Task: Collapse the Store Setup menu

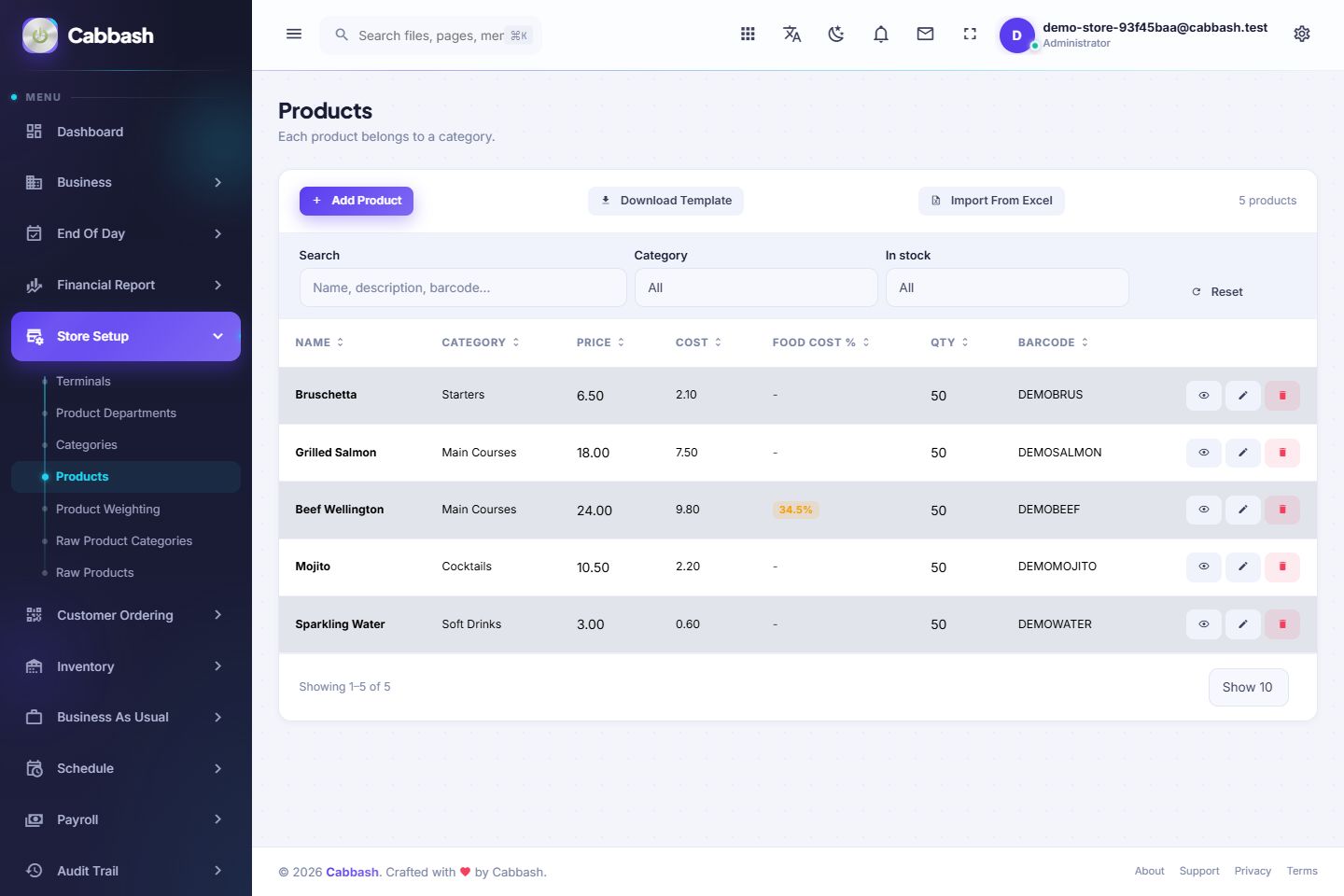Action: pos(126,336)
